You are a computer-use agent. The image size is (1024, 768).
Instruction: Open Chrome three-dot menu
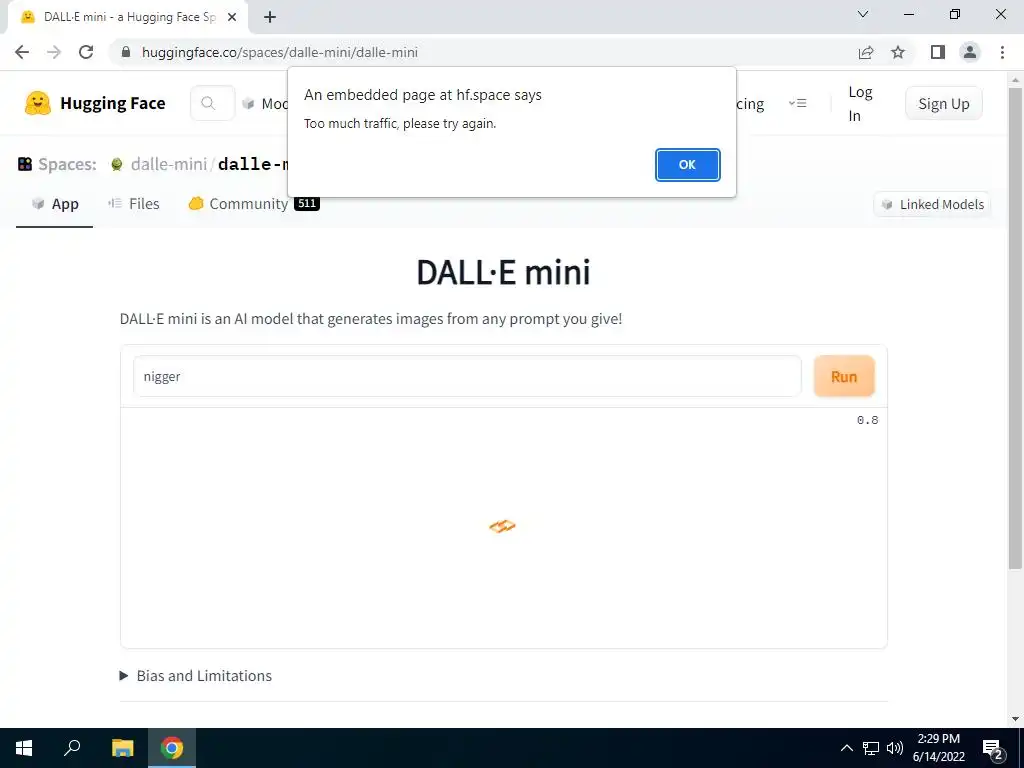tap(1002, 52)
